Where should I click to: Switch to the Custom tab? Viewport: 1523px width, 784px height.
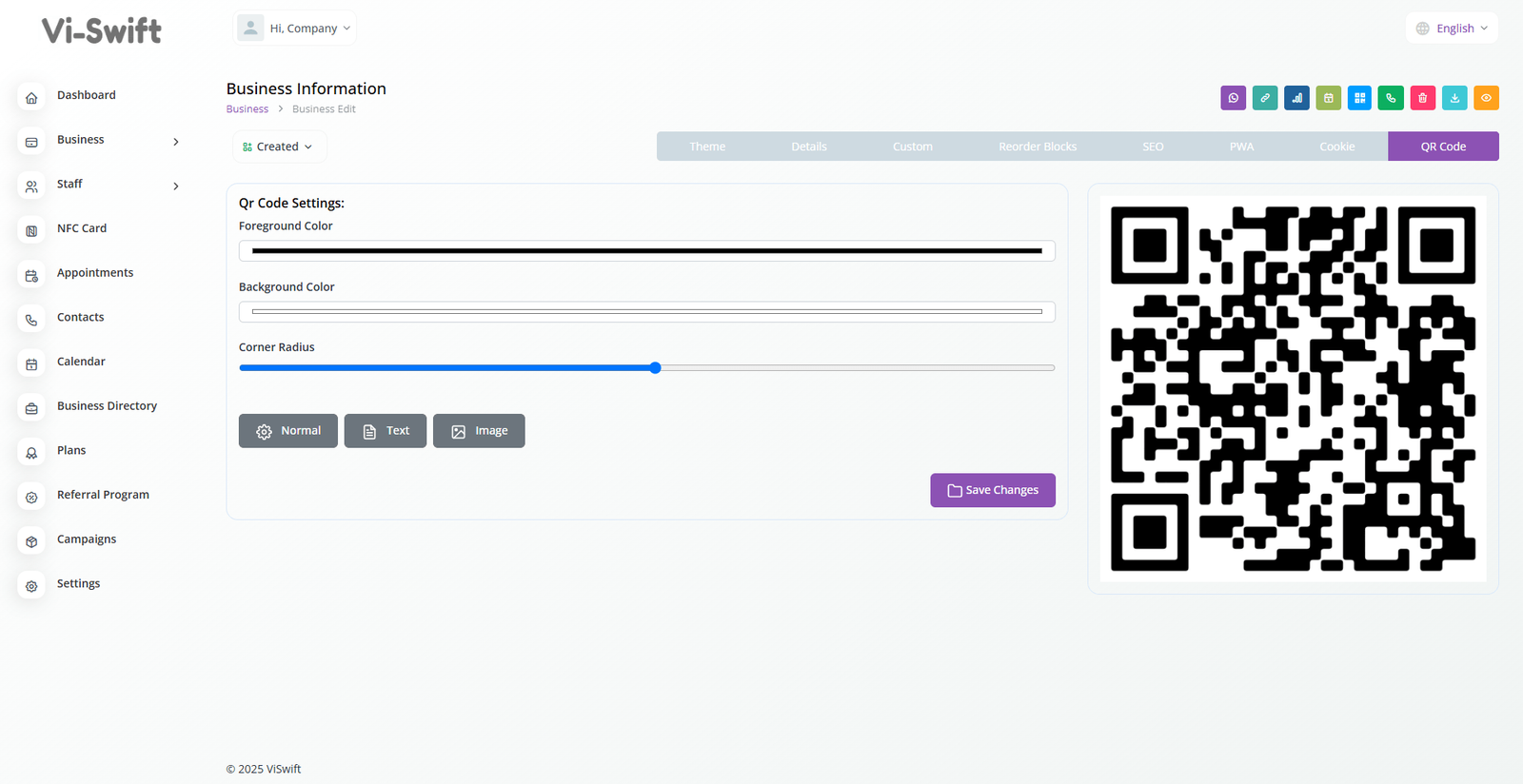(x=913, y=147)
